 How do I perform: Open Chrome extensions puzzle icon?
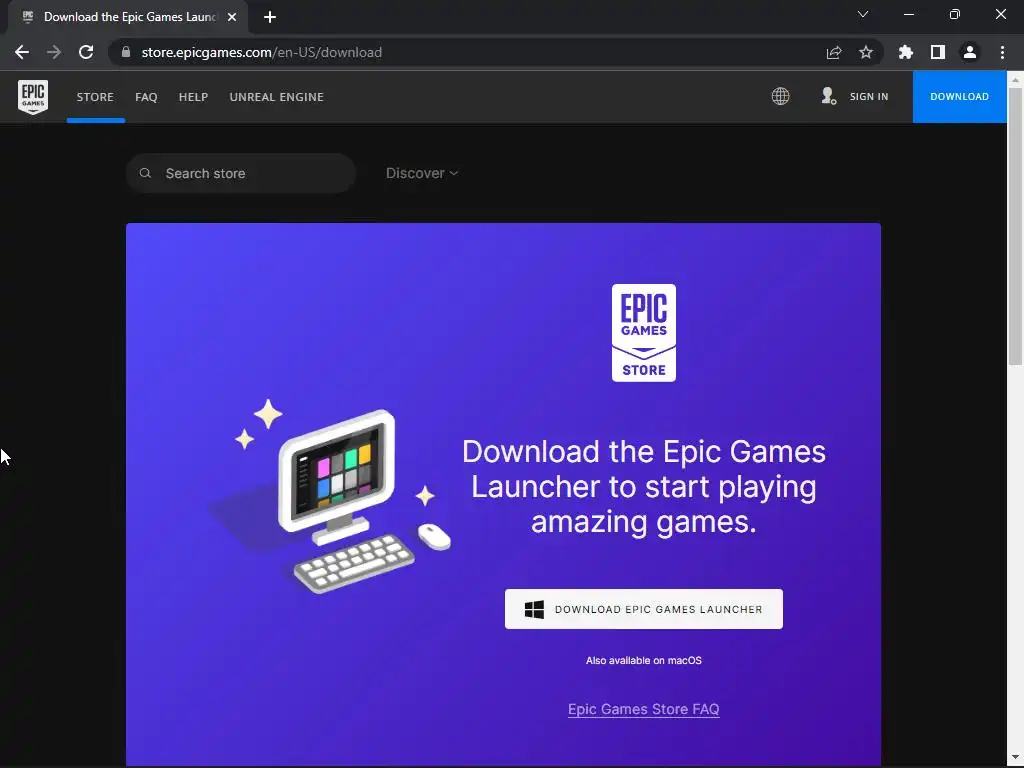[906, 52]
